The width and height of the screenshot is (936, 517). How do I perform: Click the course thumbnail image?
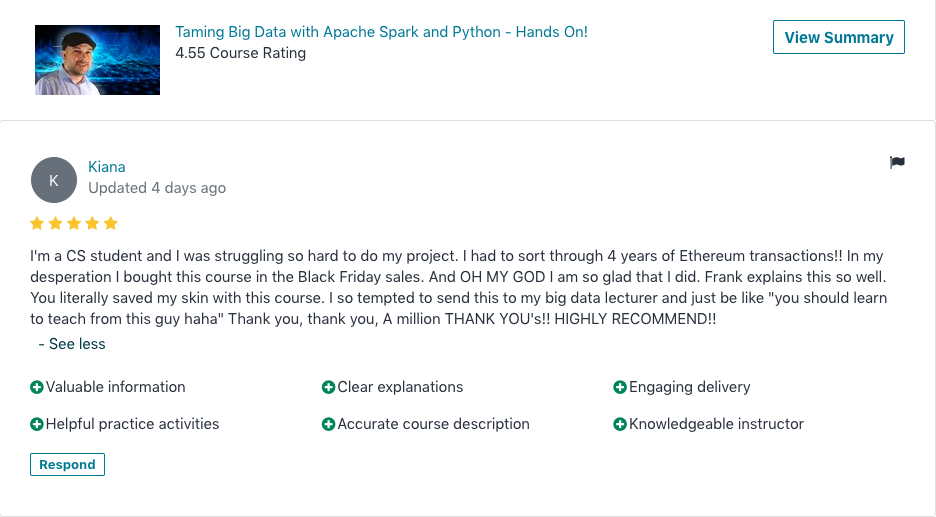click(x=97, y=60)
